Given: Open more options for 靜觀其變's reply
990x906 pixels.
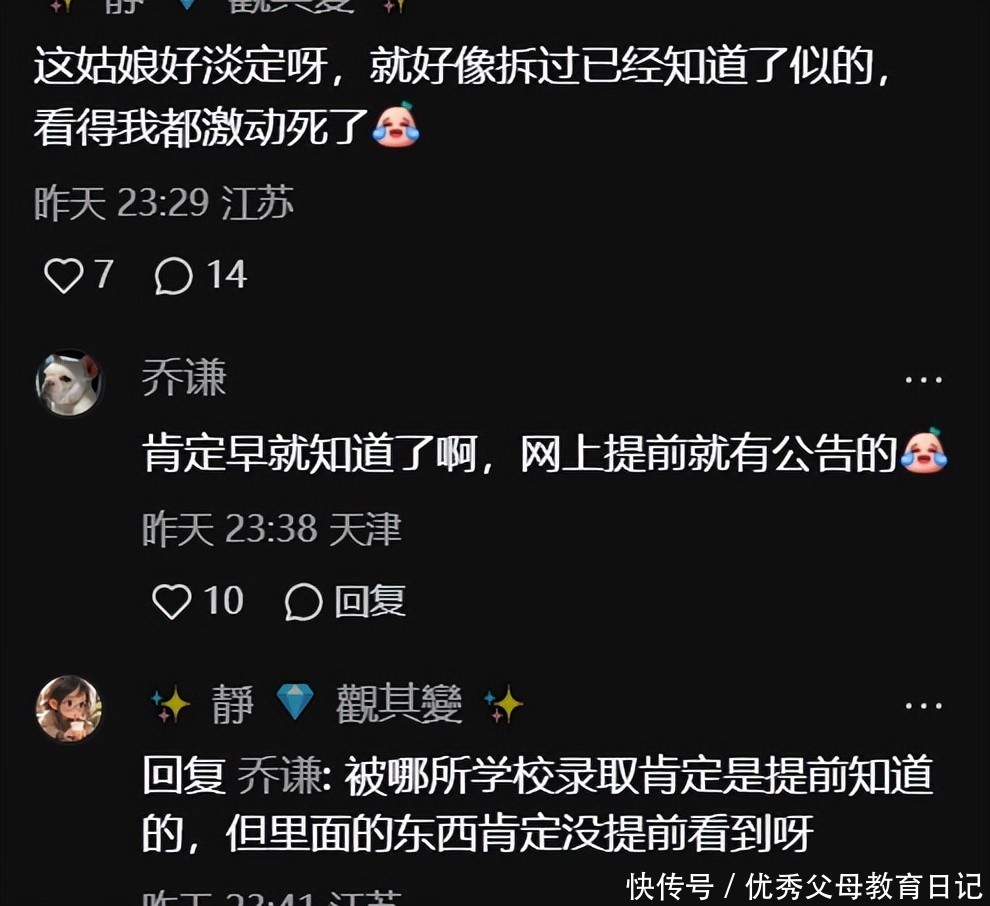Looking at the screenshot, I should 924,705.
